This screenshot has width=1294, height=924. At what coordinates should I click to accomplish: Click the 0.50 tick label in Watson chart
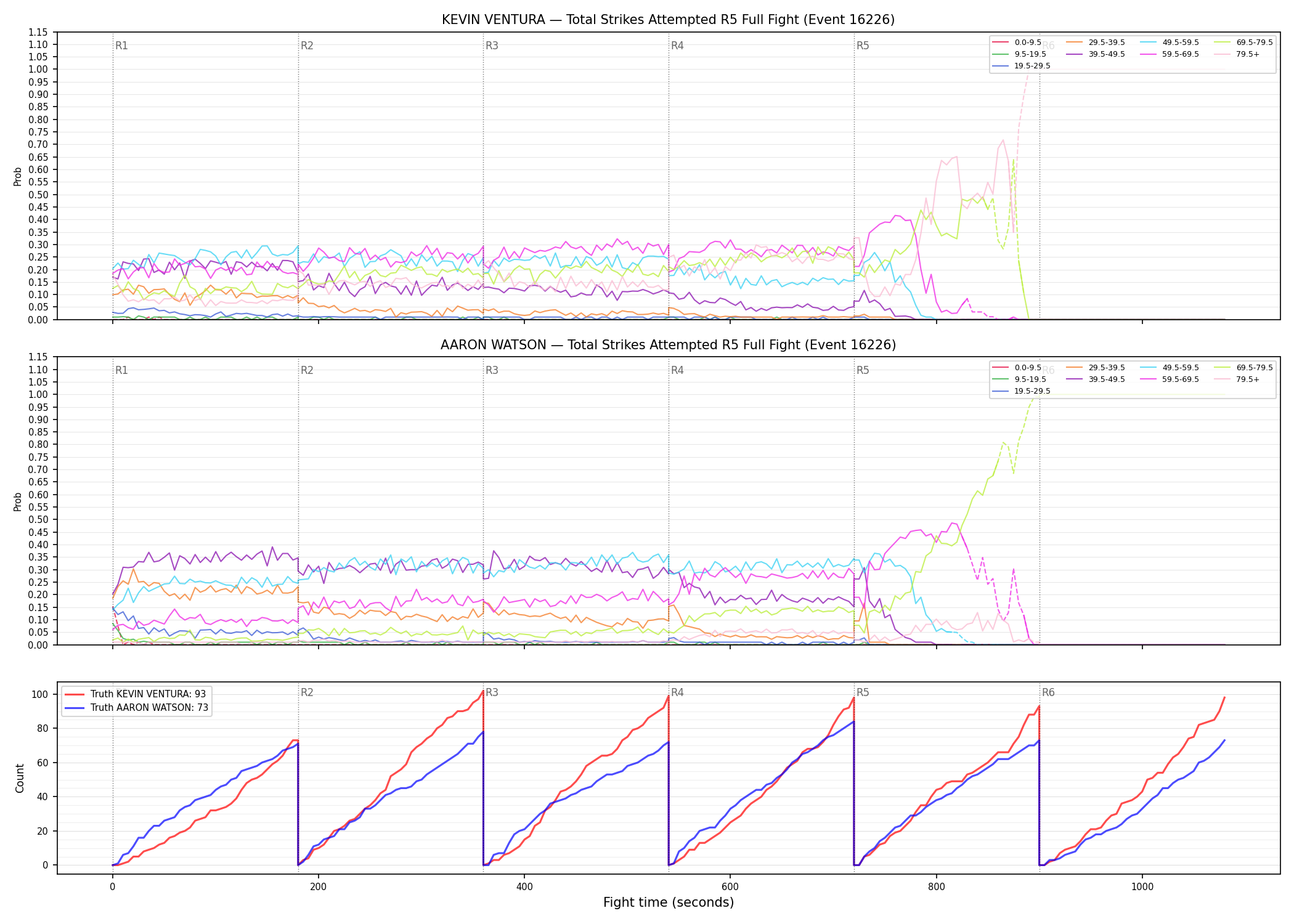(x=38, y=520)
